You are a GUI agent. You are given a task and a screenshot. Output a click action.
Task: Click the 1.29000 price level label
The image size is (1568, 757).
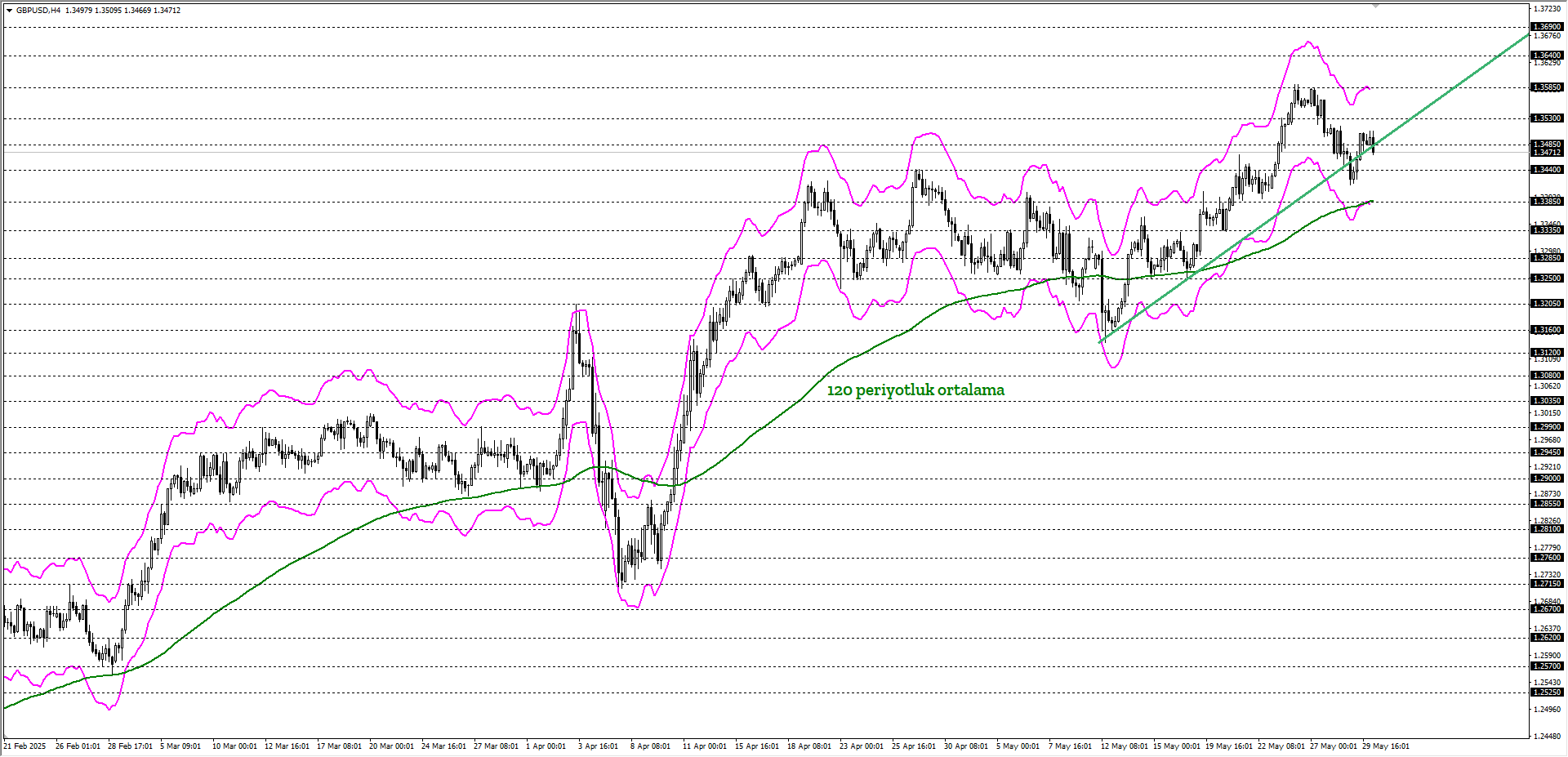pyautogui.click(x=1547, y=479)
